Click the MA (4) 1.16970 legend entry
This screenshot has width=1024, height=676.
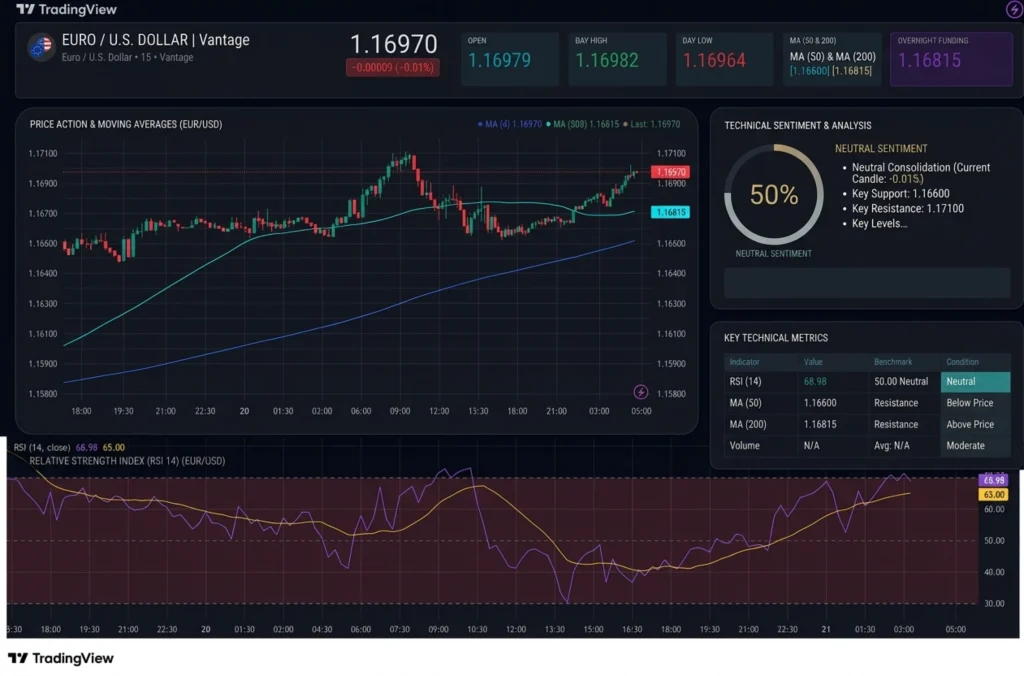(x=510, y=124)
